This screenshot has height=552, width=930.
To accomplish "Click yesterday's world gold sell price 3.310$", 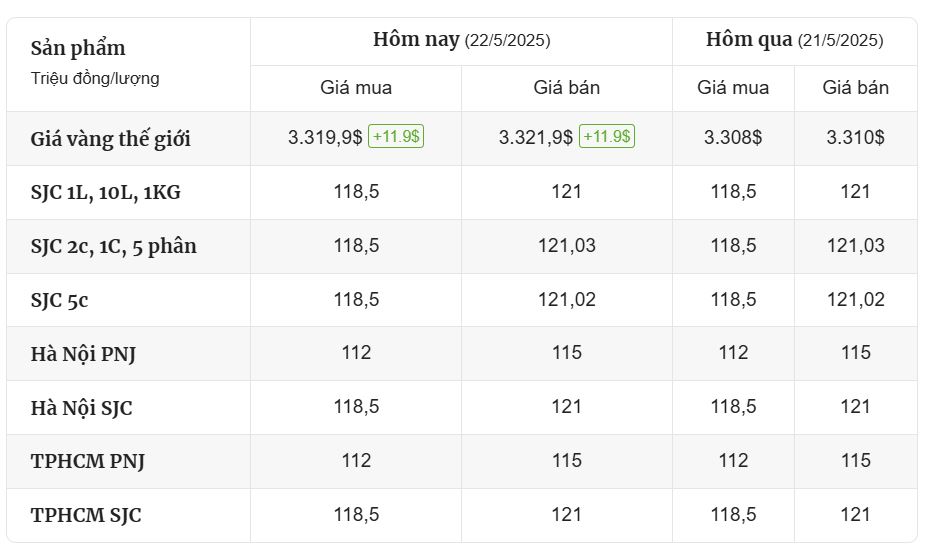I will [x=855, y=138].
